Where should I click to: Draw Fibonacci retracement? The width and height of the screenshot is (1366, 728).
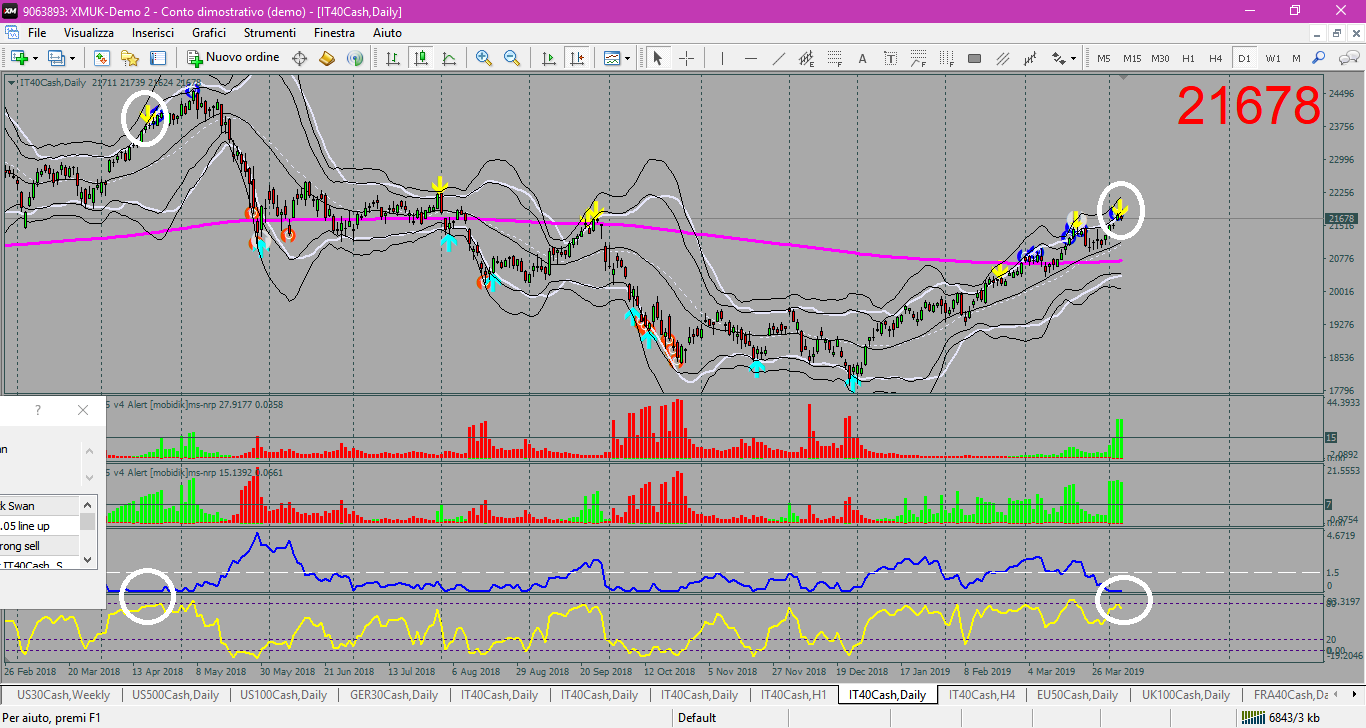click(834, 58)
